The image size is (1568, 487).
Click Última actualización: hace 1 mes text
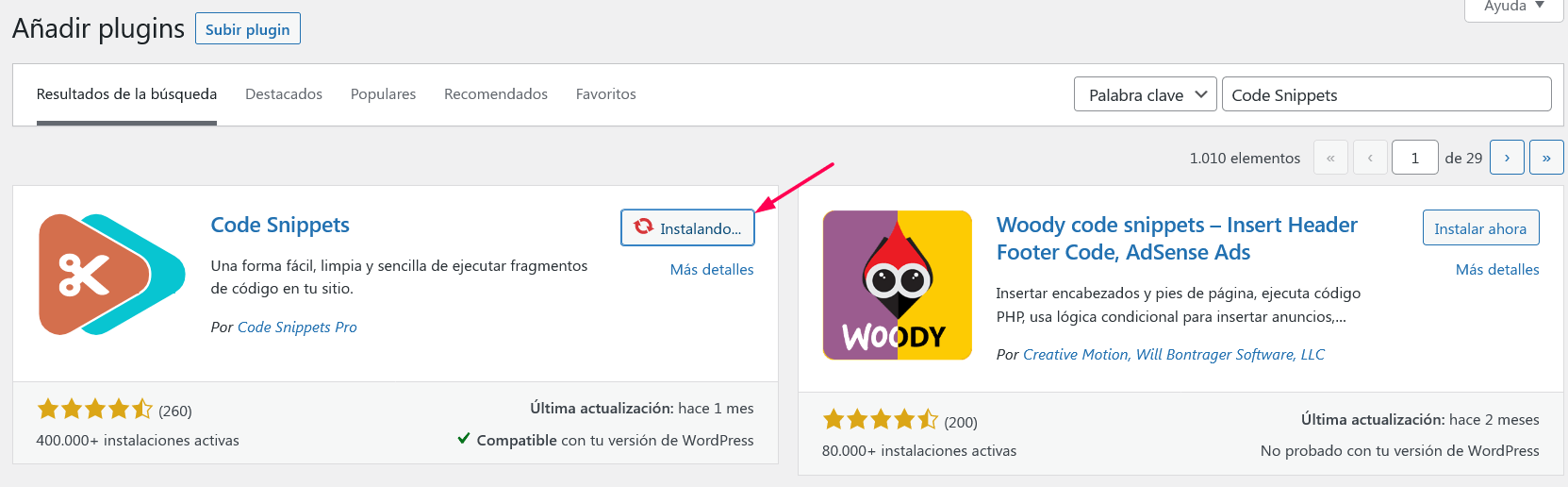pos(642,408)
